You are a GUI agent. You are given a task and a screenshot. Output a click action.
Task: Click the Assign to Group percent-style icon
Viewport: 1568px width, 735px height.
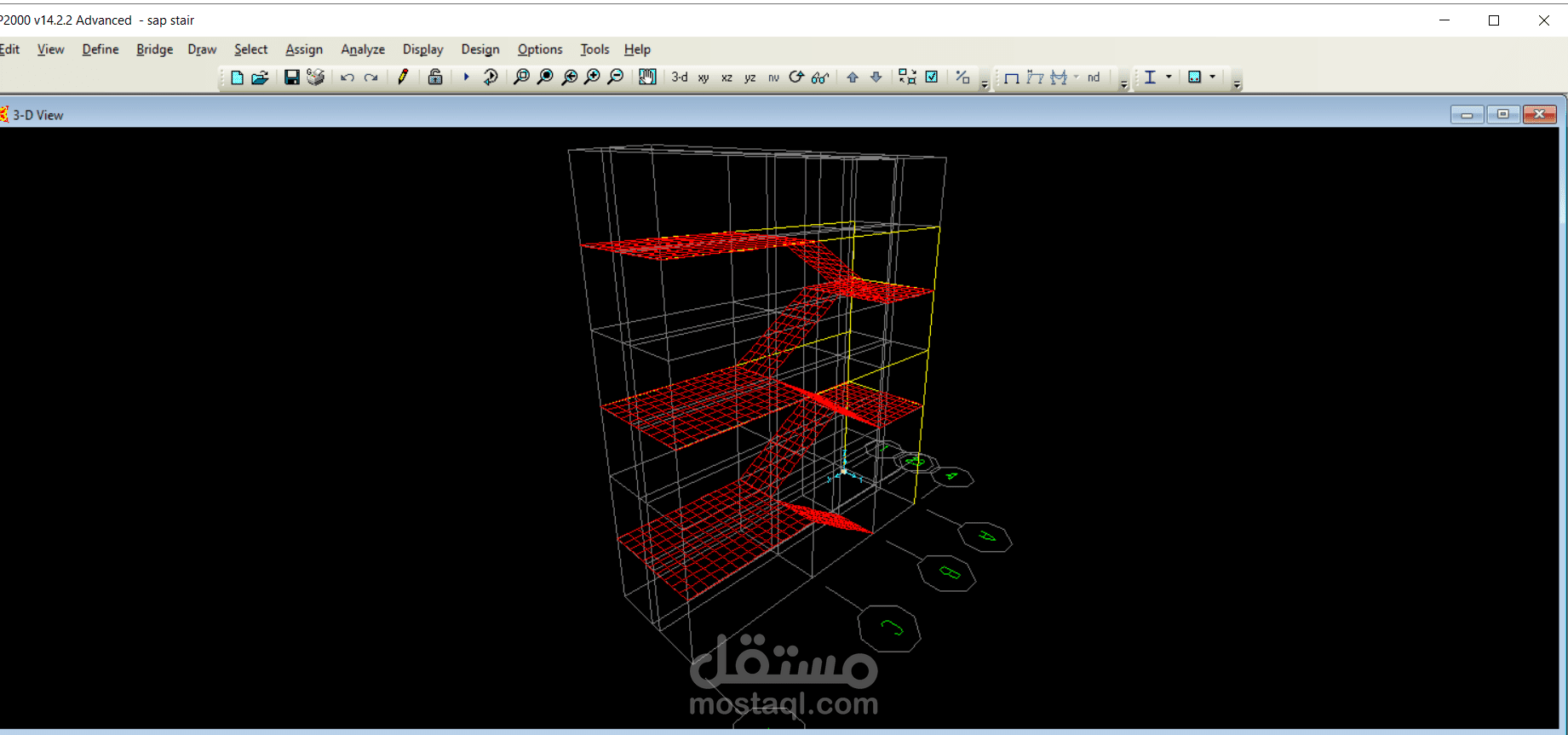click(x=962, y=78)
